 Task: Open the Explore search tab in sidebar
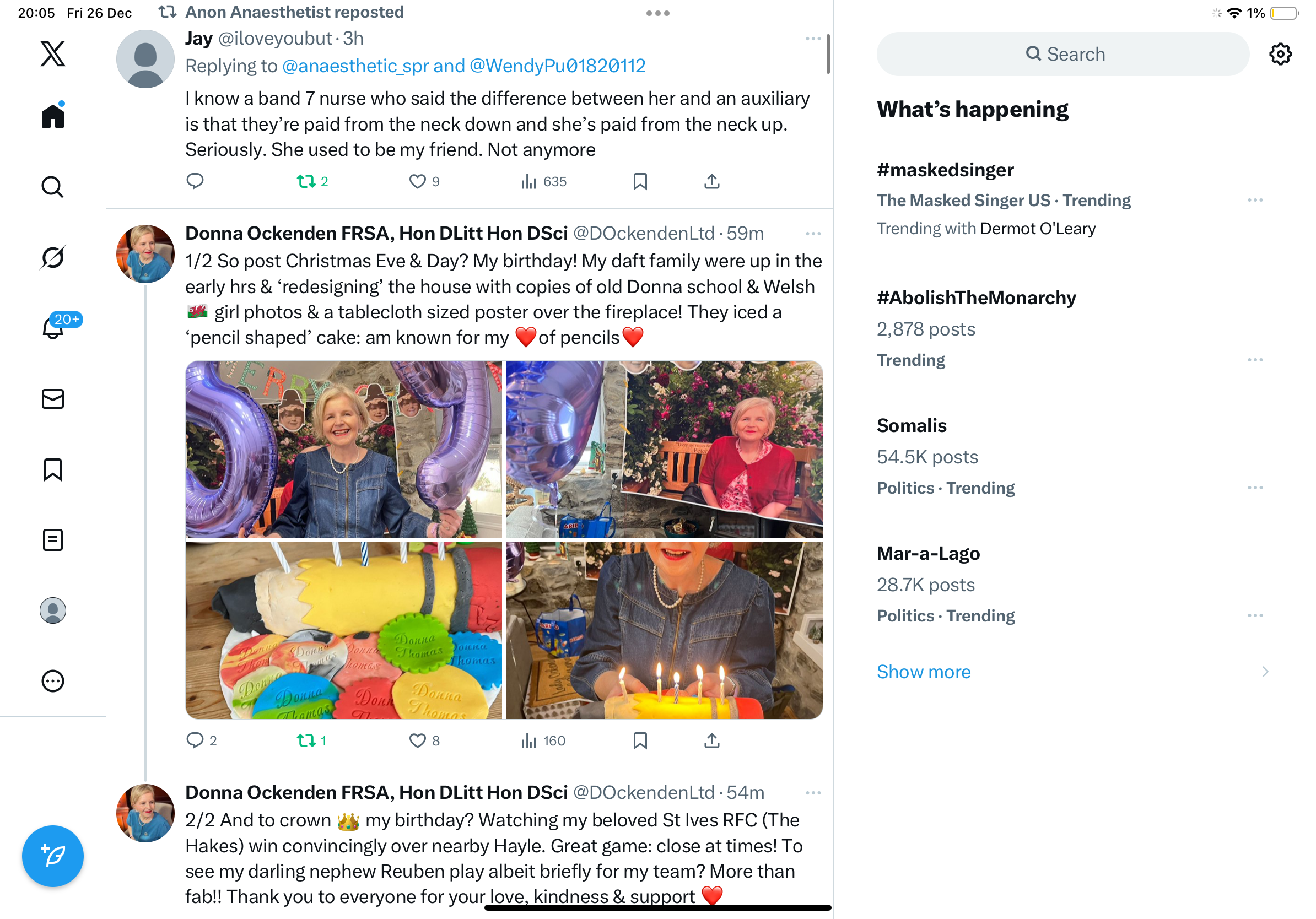click(53, 187)
